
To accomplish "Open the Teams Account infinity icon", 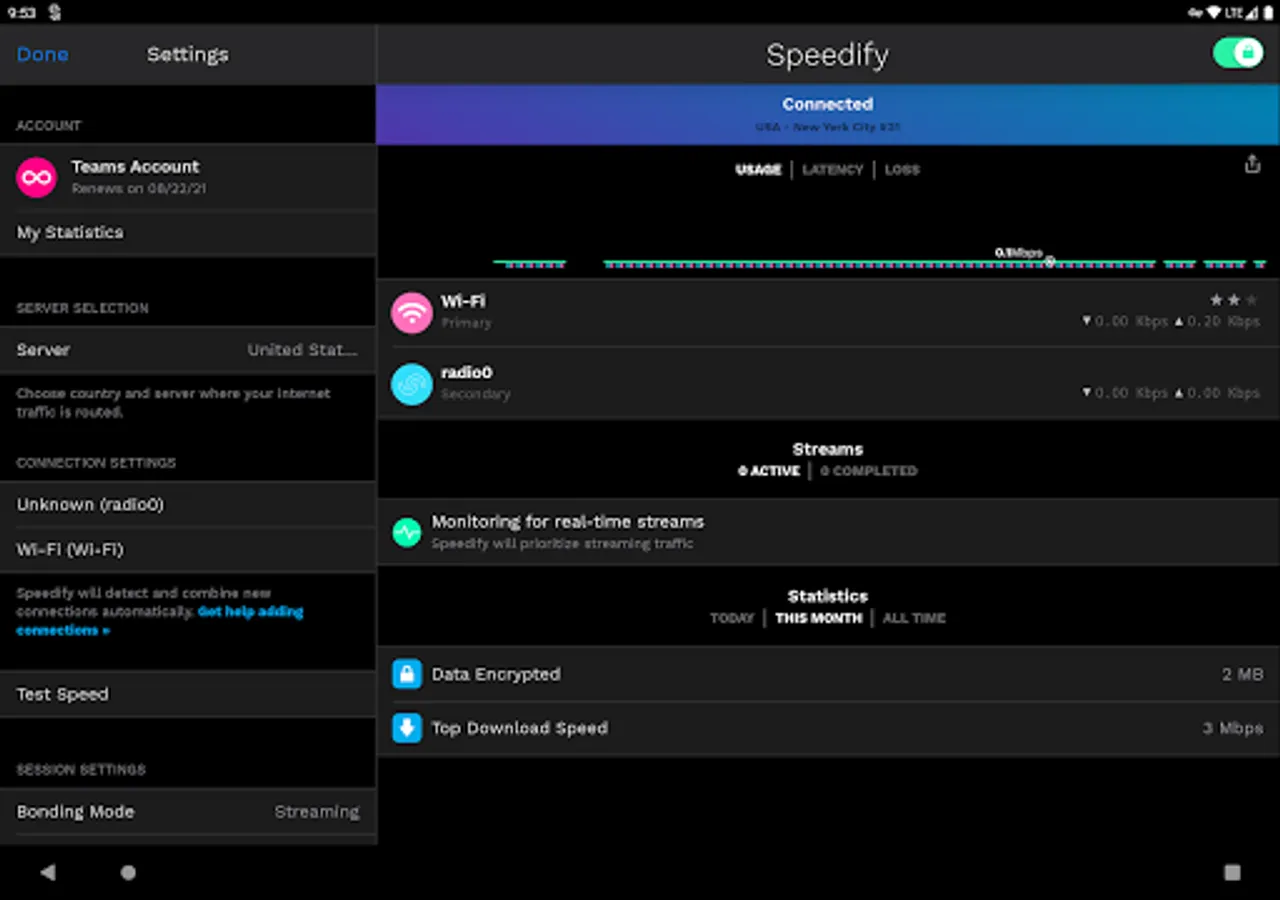I will tap(36, 176).
